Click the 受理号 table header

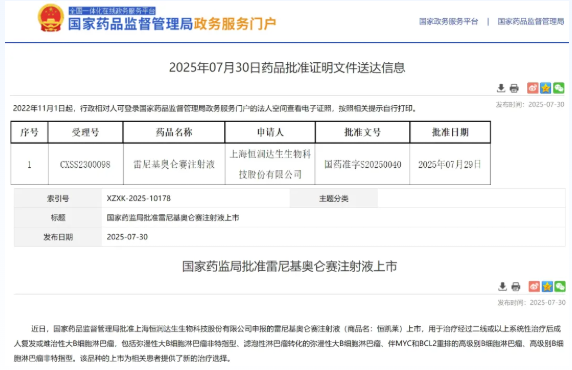click(x=85, y=132)
